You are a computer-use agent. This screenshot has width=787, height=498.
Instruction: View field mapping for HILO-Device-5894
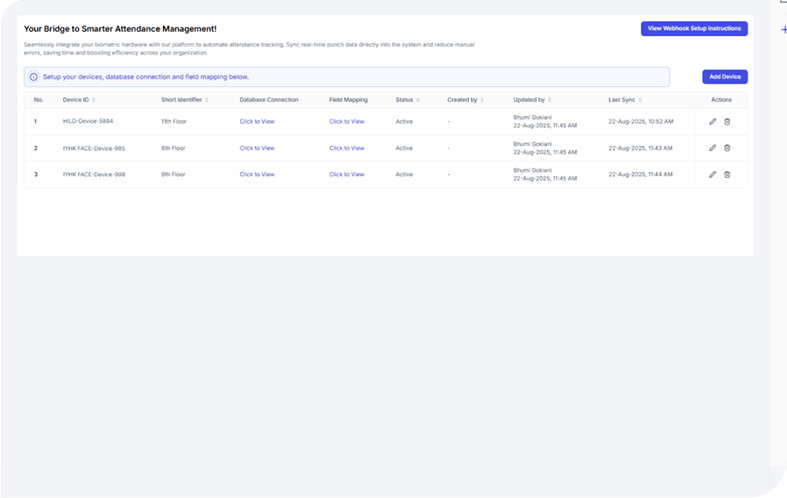point(346,121)
